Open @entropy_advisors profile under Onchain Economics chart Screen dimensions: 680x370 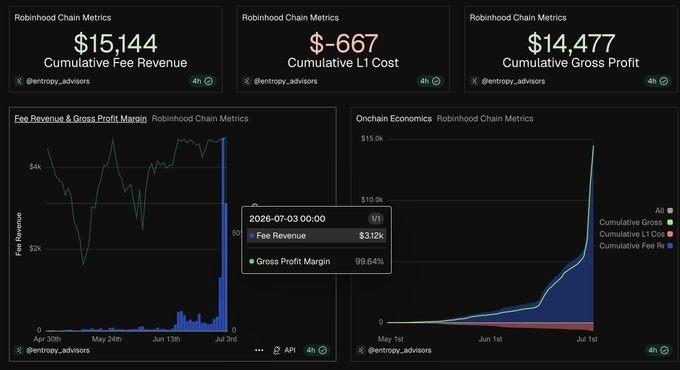pyautogui.click(x=399, y=350)
